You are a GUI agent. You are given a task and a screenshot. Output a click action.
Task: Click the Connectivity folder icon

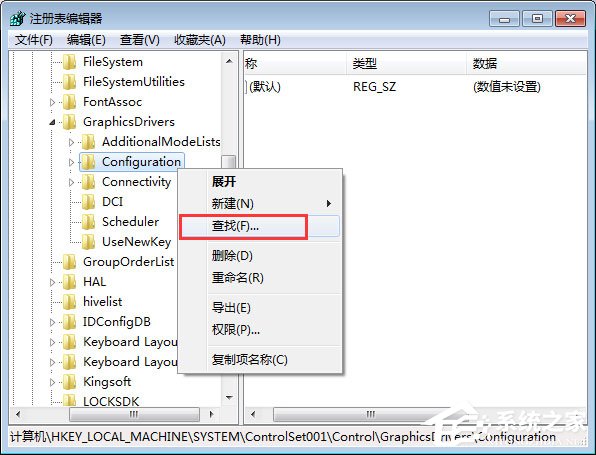click(89, 182)
